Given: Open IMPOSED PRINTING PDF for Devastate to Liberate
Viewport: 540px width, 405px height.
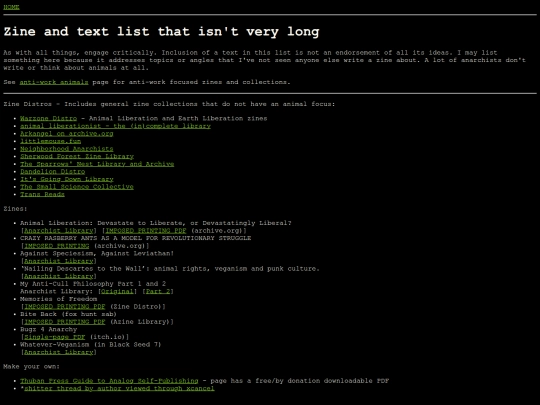Looking at the screenshot, I should 146,230.
